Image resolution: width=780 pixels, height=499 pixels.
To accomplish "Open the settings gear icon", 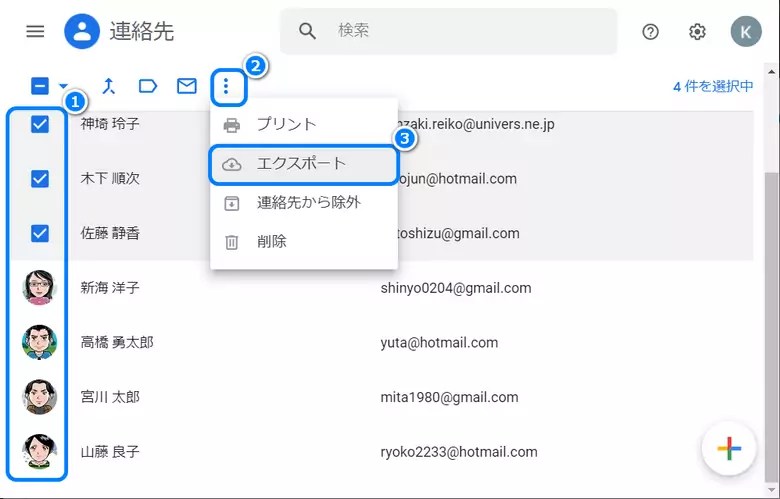I will [697, 32].
